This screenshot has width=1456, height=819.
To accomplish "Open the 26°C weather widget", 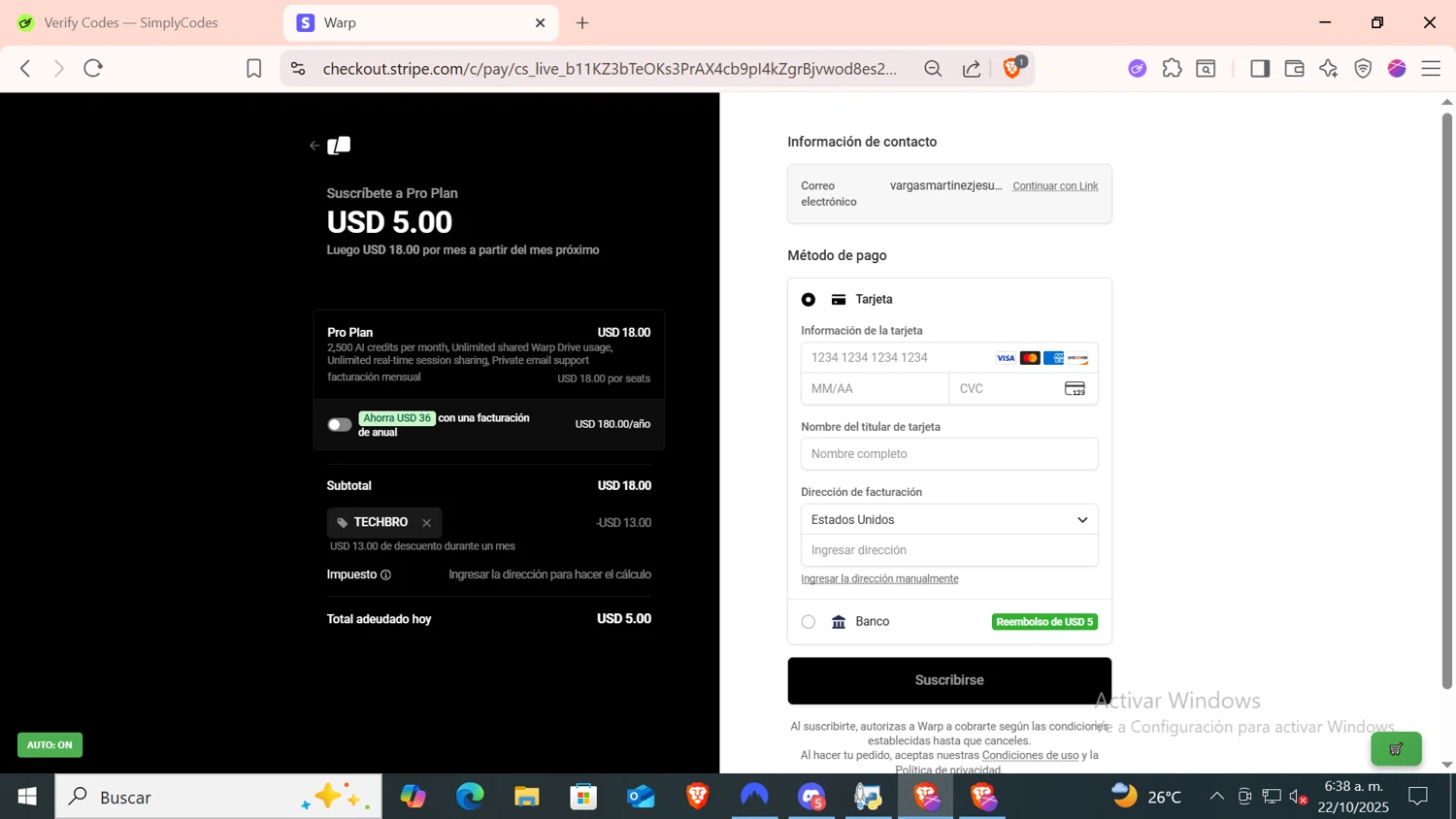I will click(1146, 797).
